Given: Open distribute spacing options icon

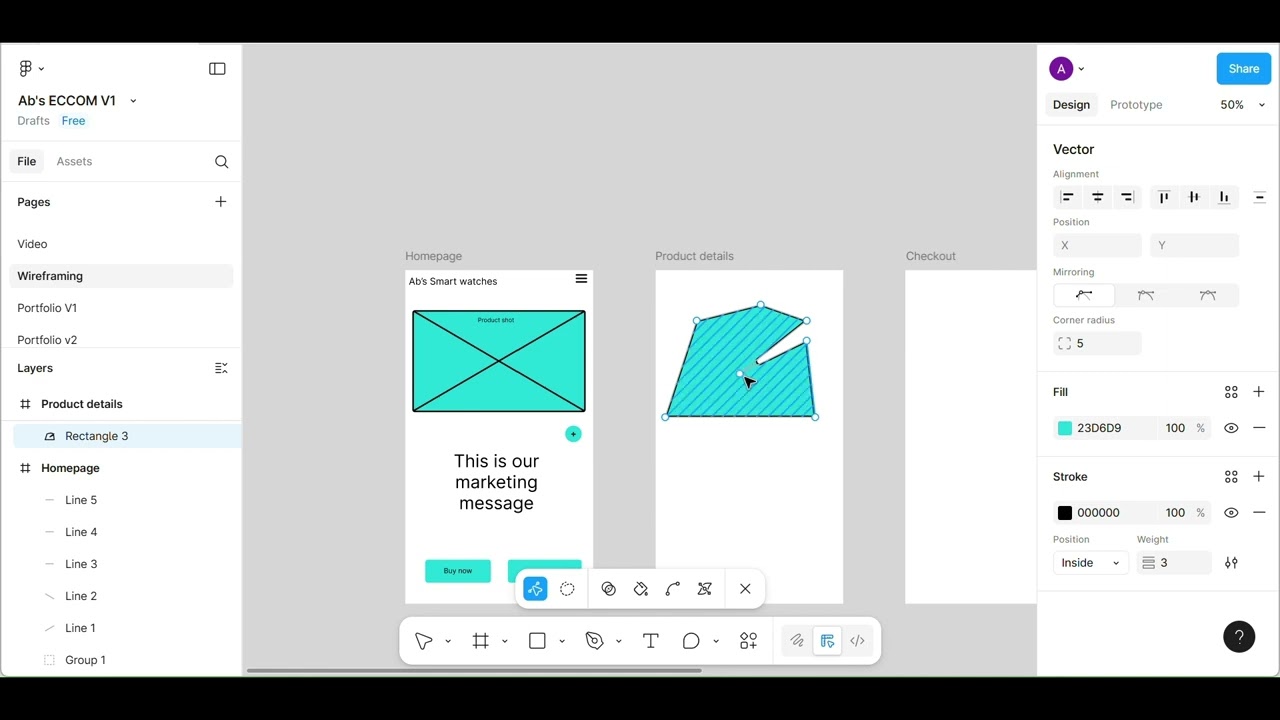Looking at the screenshot, I should (1260, 197).
